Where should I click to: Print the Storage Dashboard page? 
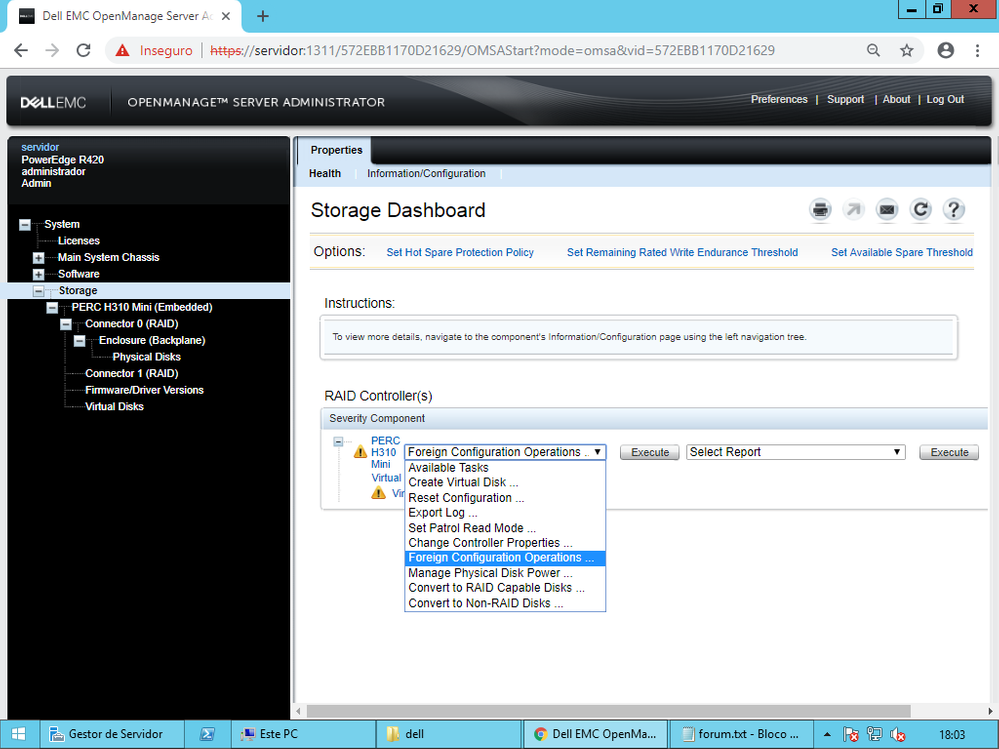(x=820, y=210)
